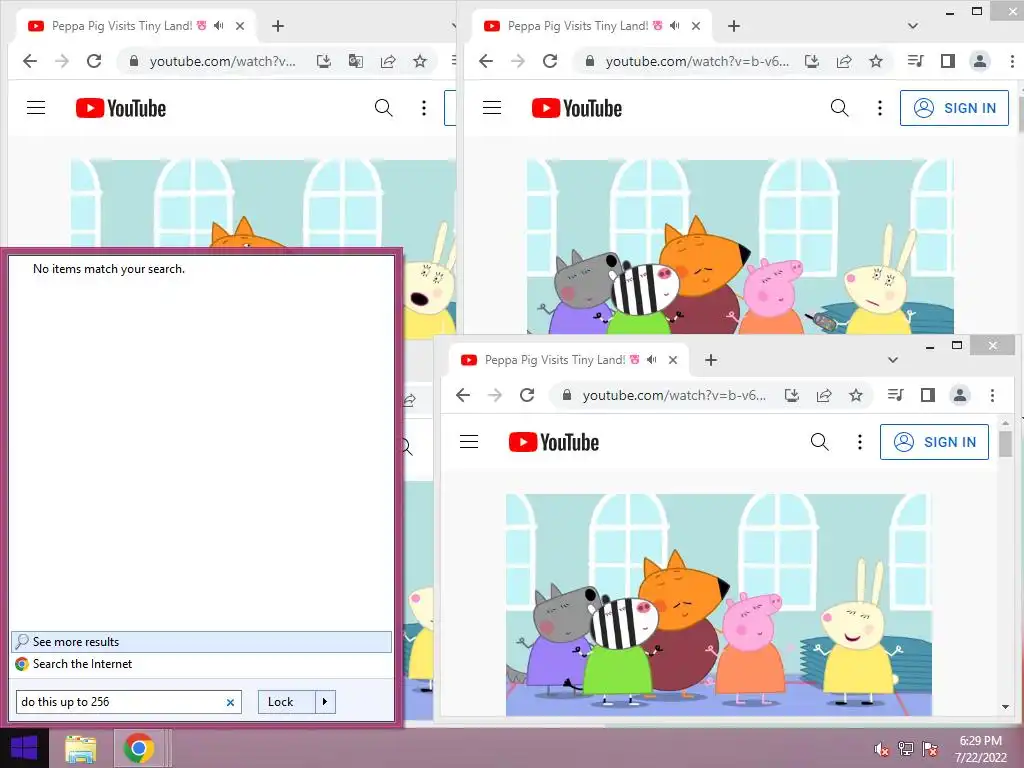The width and height of the screenshot is (1024, 768).
Task: Click See more results in Start menu
Action: point(201,642)
